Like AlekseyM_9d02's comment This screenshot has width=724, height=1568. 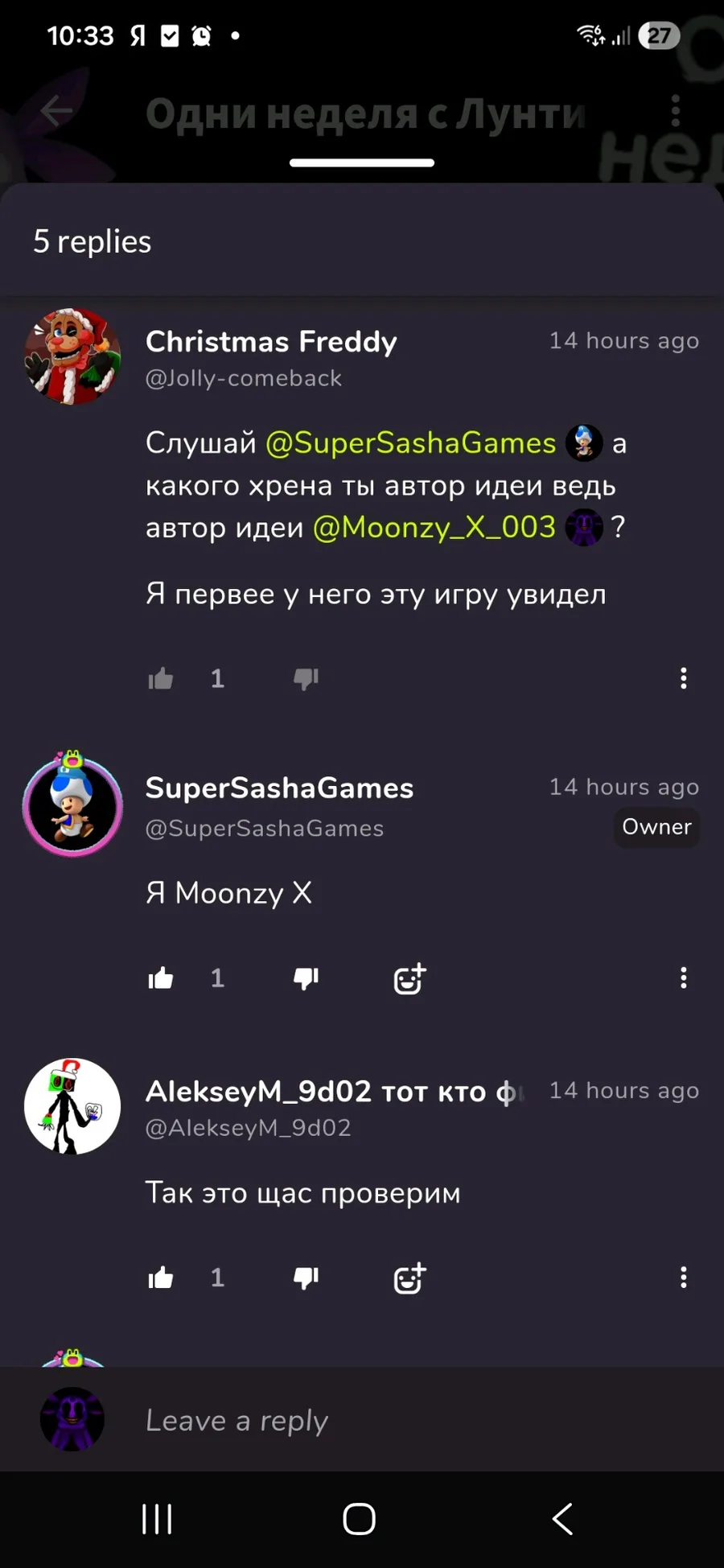click(x=161, y=1278)
